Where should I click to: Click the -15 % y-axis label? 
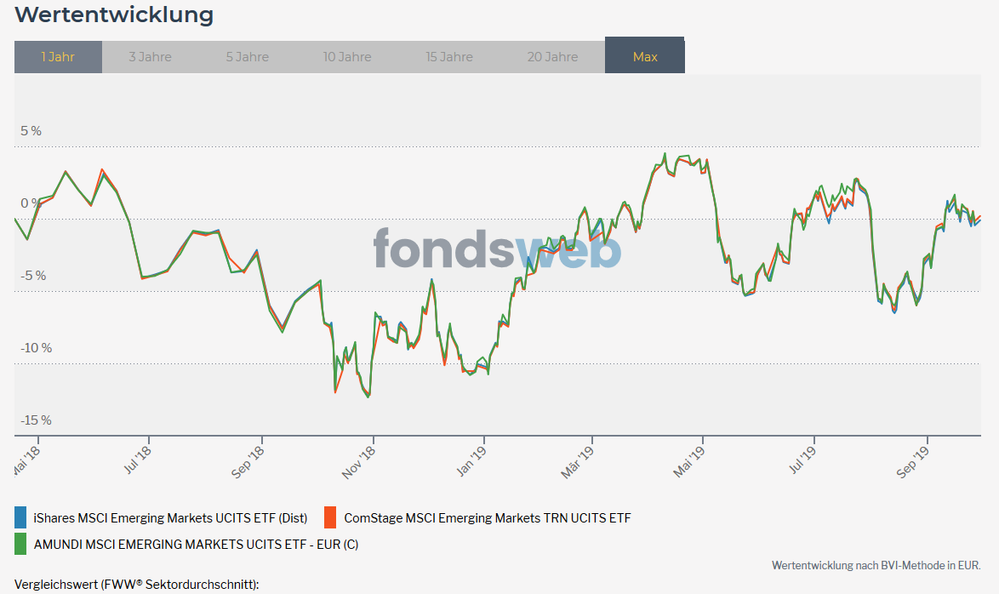click(x=36, y=420)
